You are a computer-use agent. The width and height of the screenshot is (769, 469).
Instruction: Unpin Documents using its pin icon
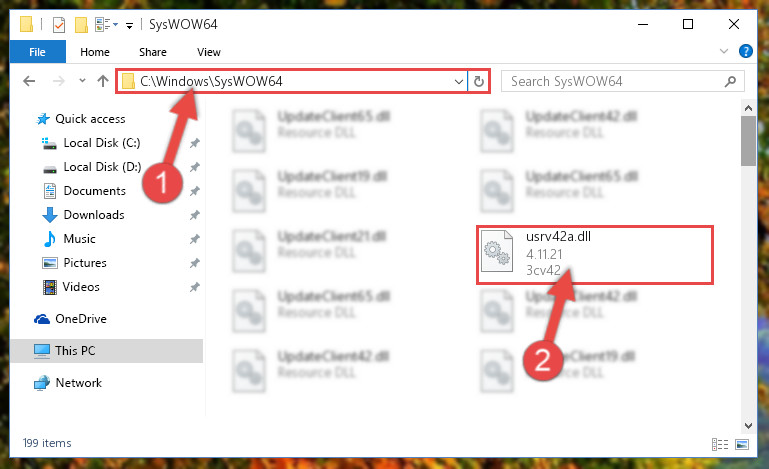pyautogui.click(x=195, y=191)
